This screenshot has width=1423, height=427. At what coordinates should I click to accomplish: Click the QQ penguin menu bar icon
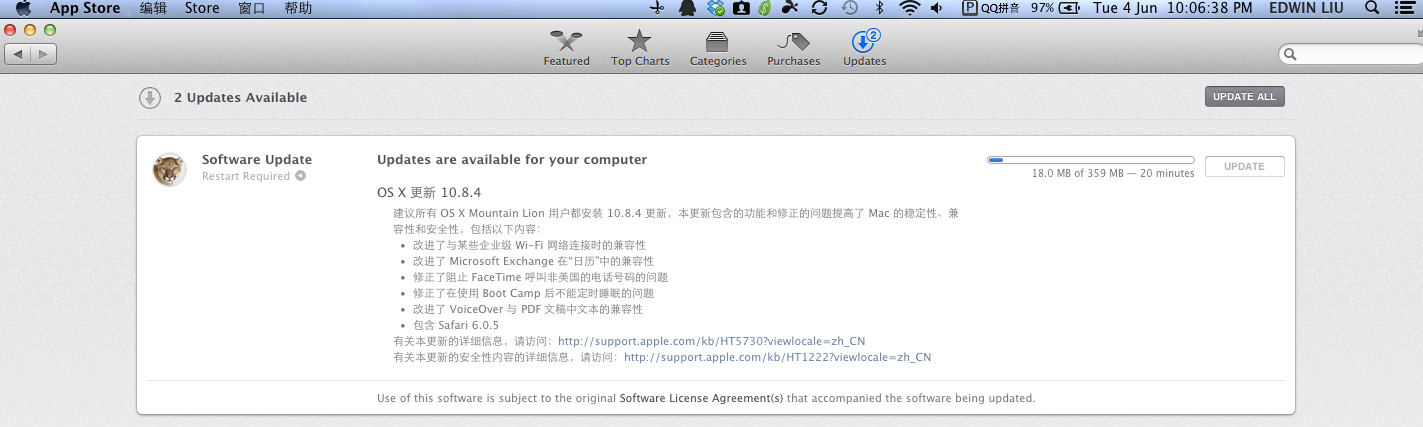coord(687,8)
